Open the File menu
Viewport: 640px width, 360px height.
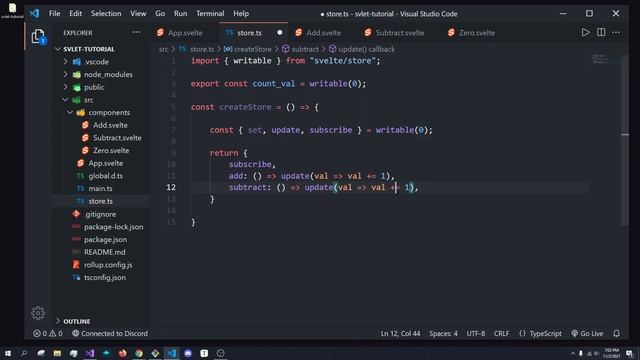tap(54, 13)
